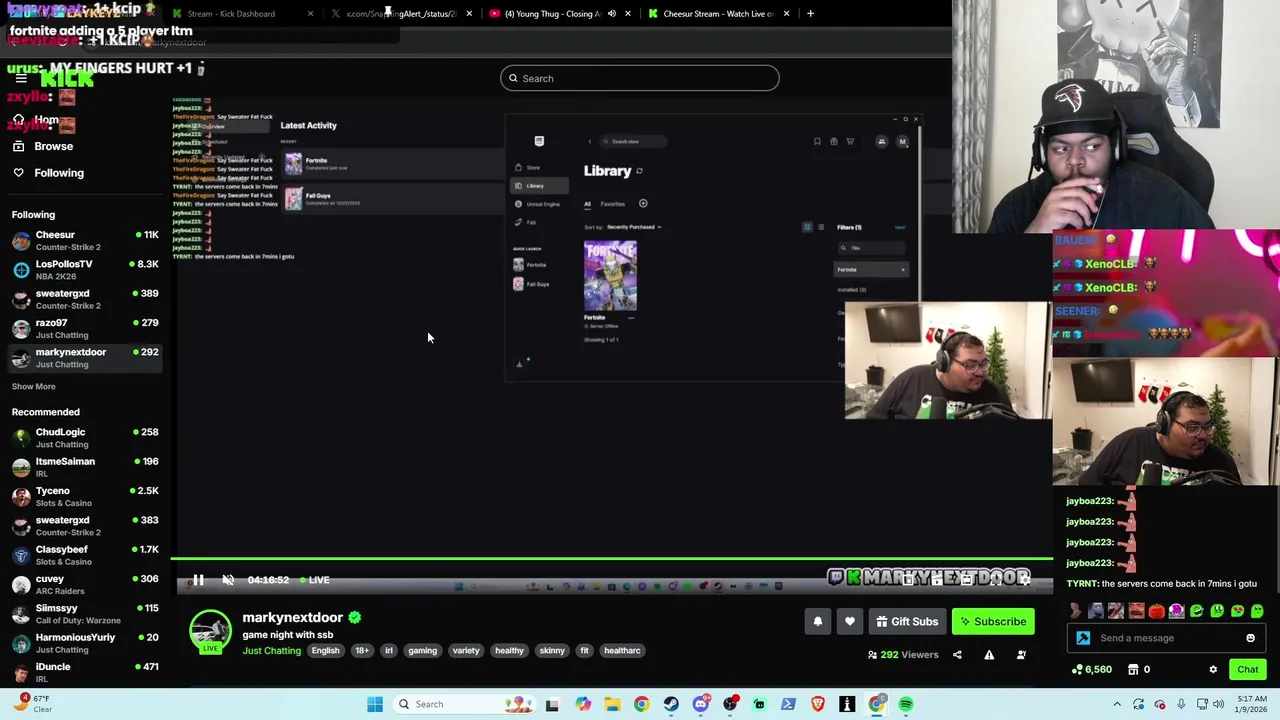This screenshot has width=1280, height=720.
Task: Click Just Chatting category link
Action: 271,651
